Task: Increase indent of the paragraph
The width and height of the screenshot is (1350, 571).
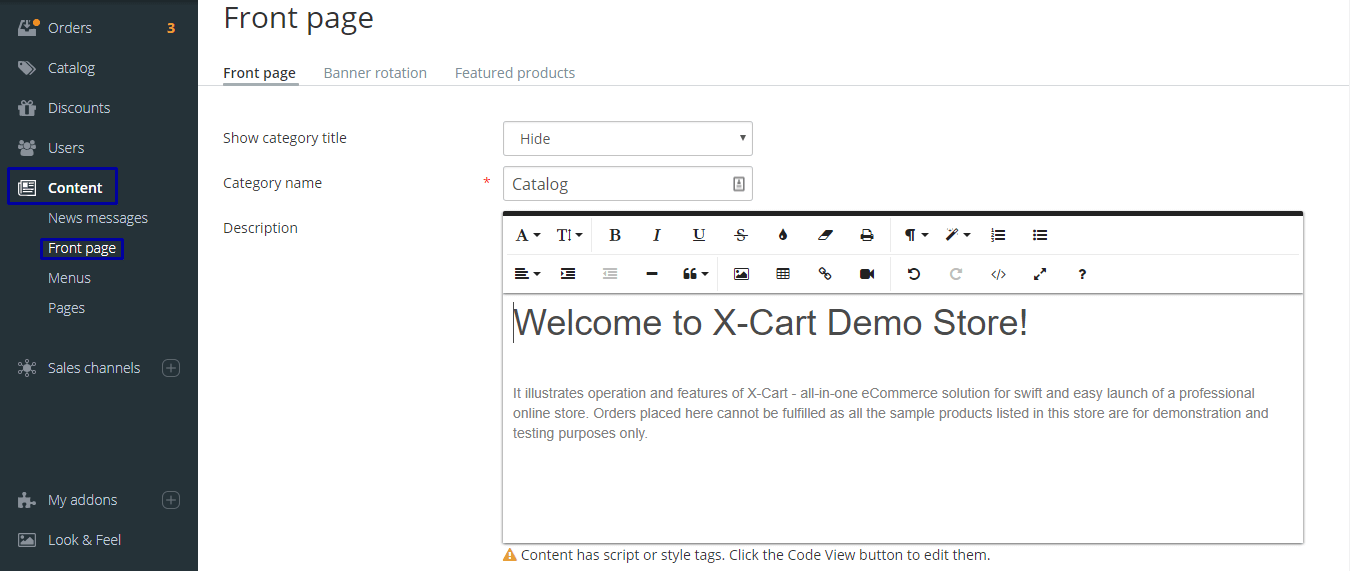Action: [x=568, y=274]
